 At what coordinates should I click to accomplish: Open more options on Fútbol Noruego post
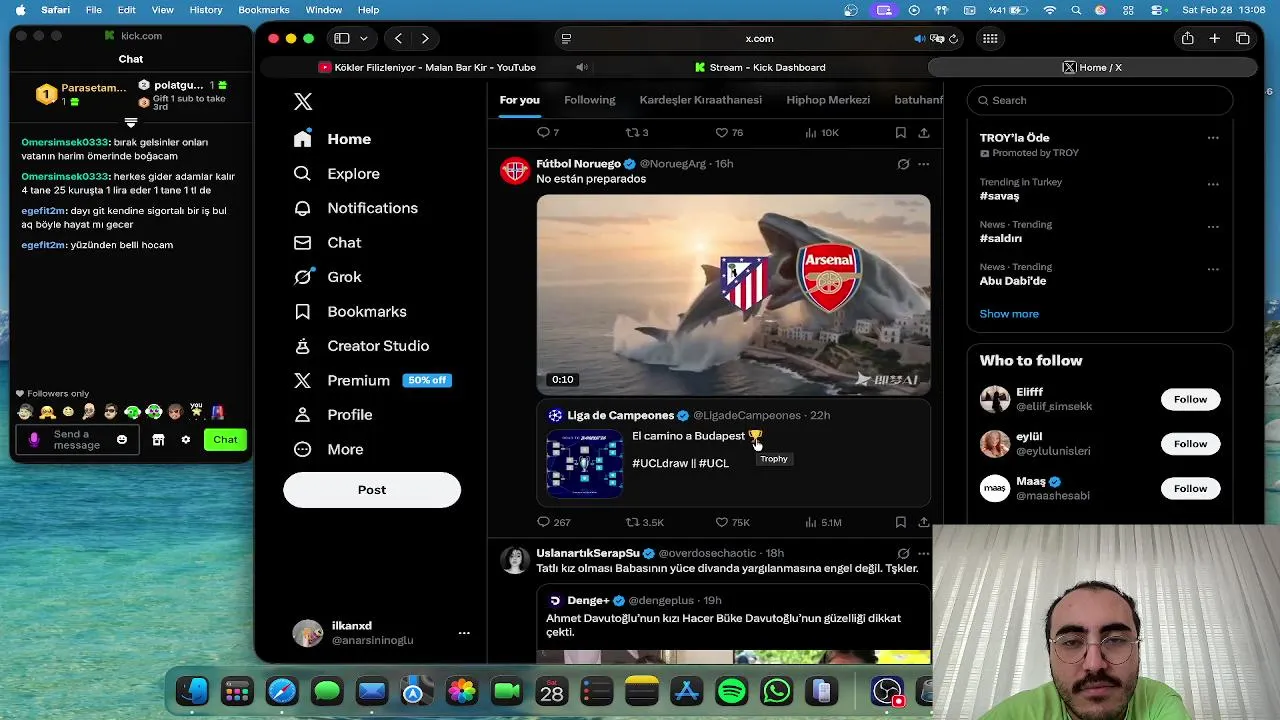point(923,164)
